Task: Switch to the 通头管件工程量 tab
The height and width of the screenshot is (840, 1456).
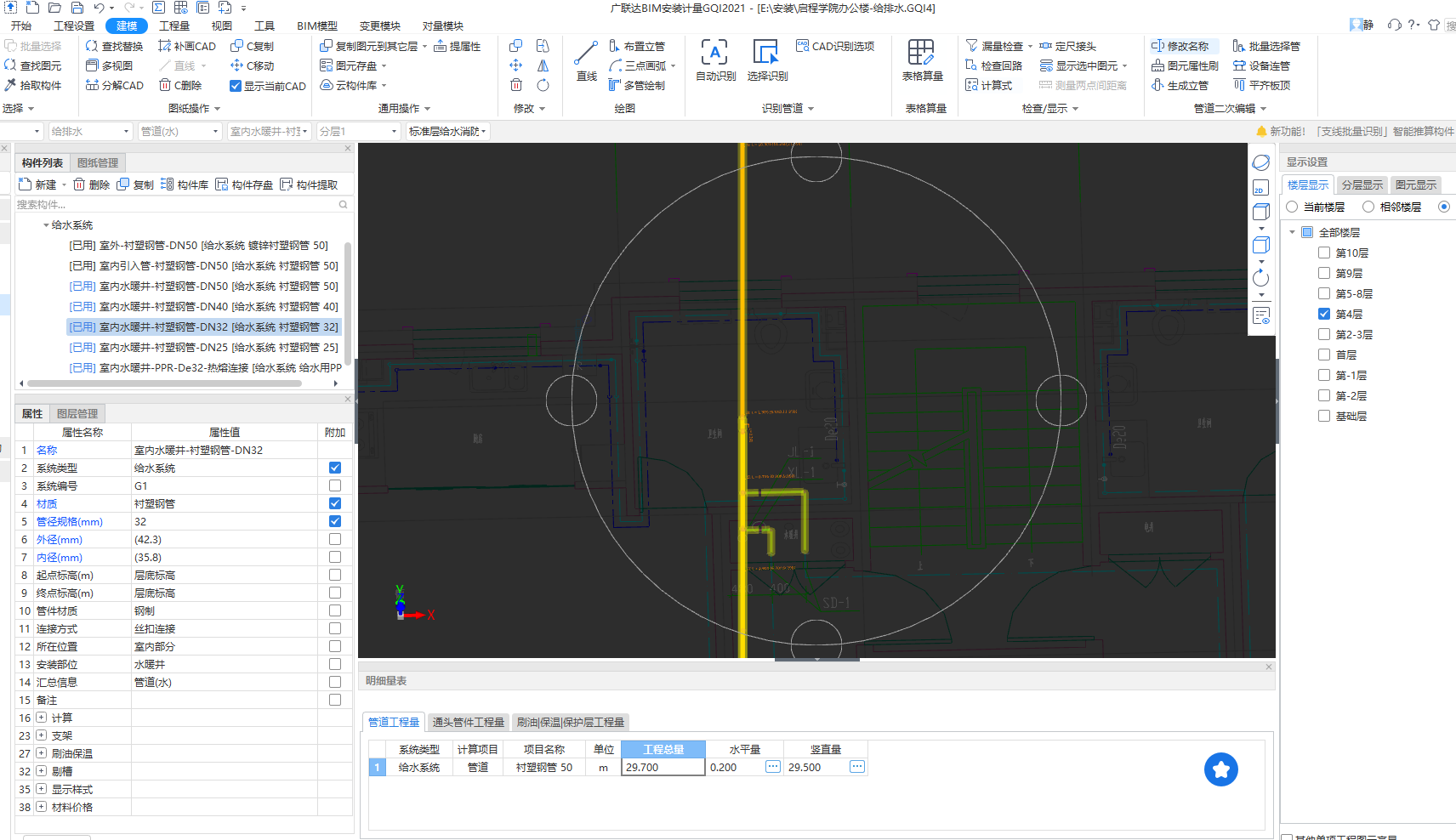Action: point(469,722)
